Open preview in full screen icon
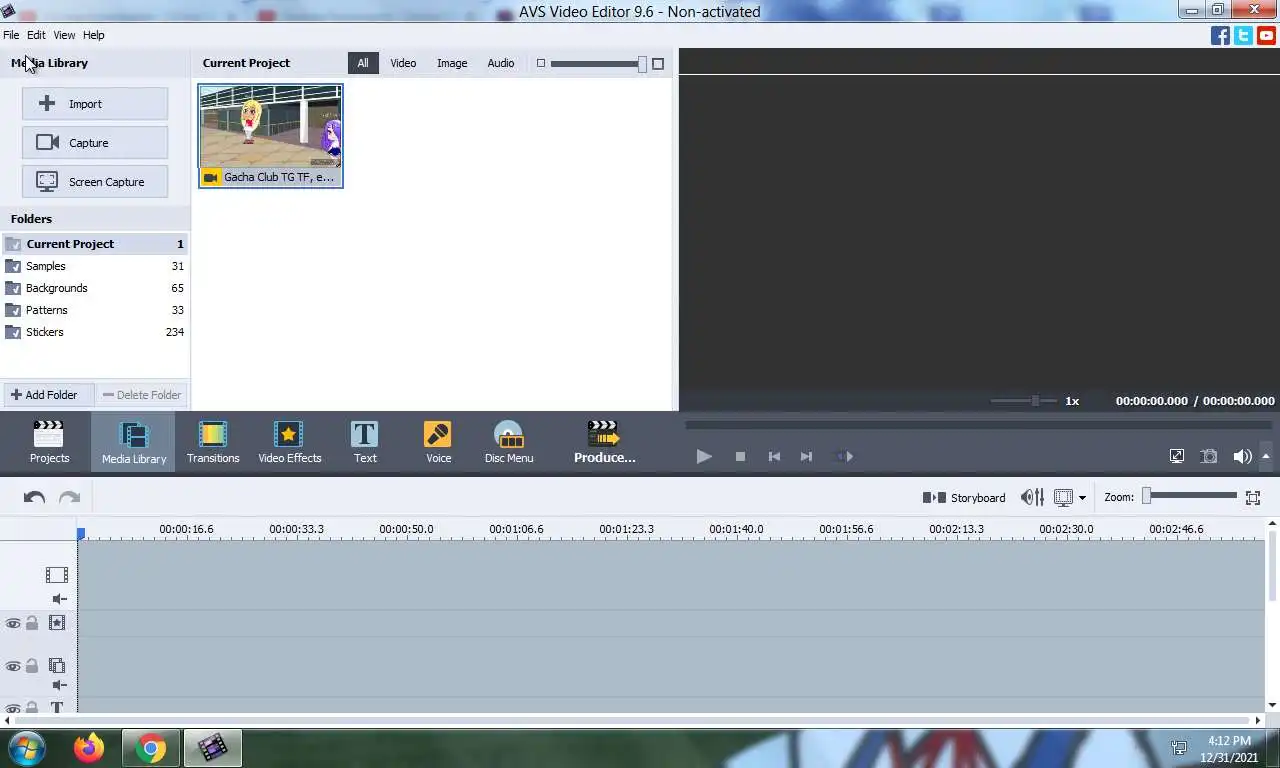 pos(1177,456)
